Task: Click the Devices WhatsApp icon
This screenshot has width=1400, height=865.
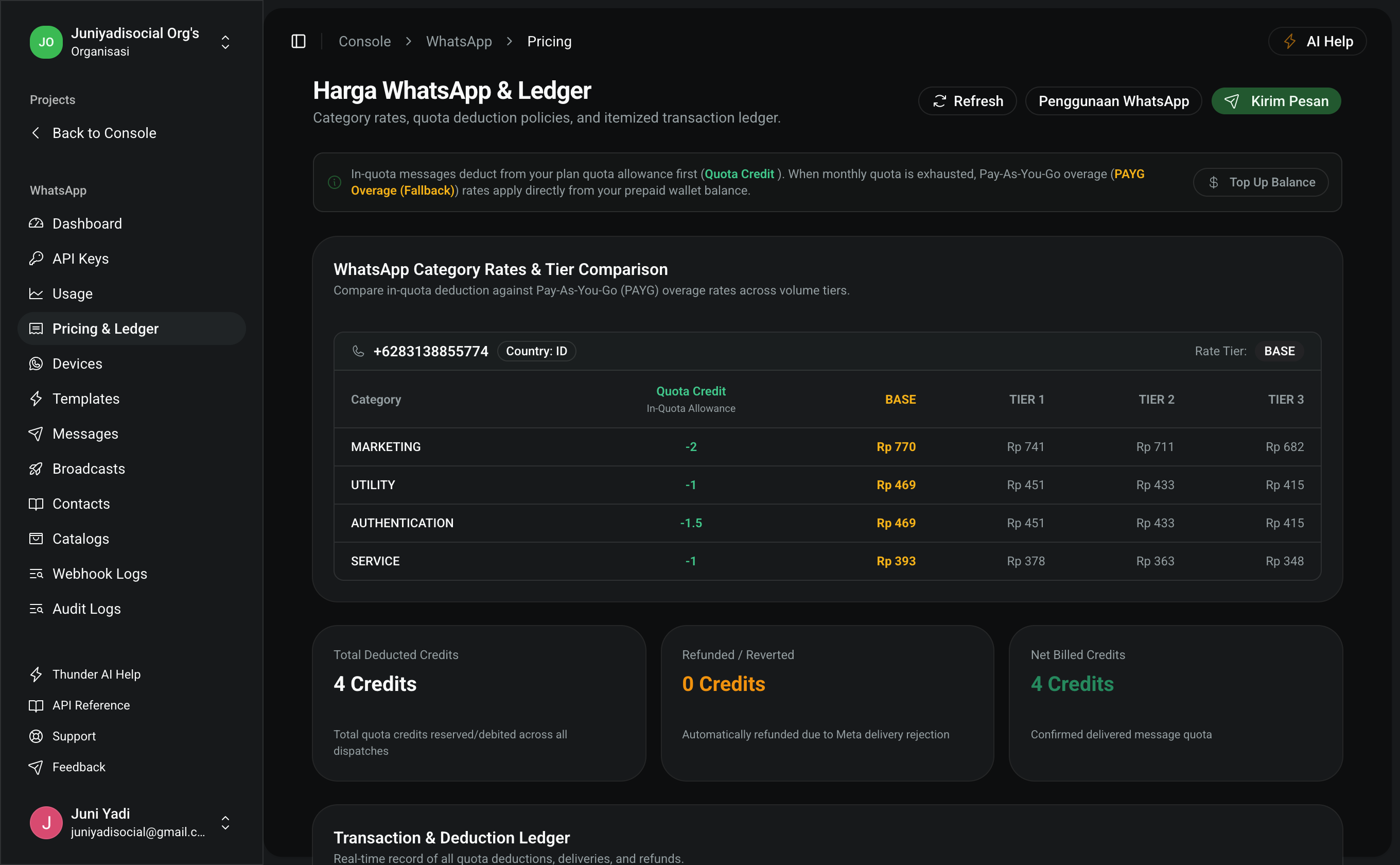Action: (x=36, y=364)
